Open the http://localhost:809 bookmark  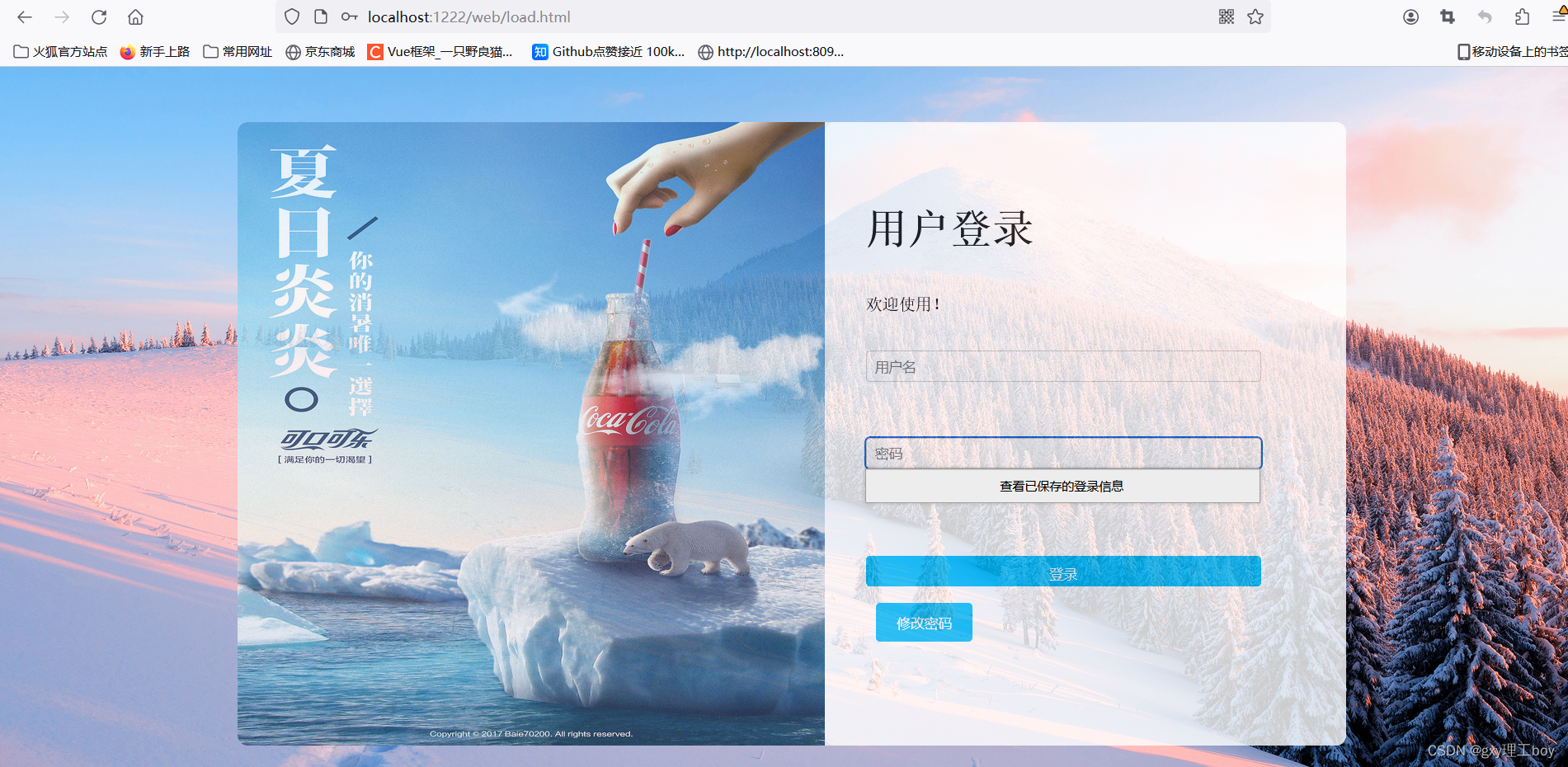770,51
